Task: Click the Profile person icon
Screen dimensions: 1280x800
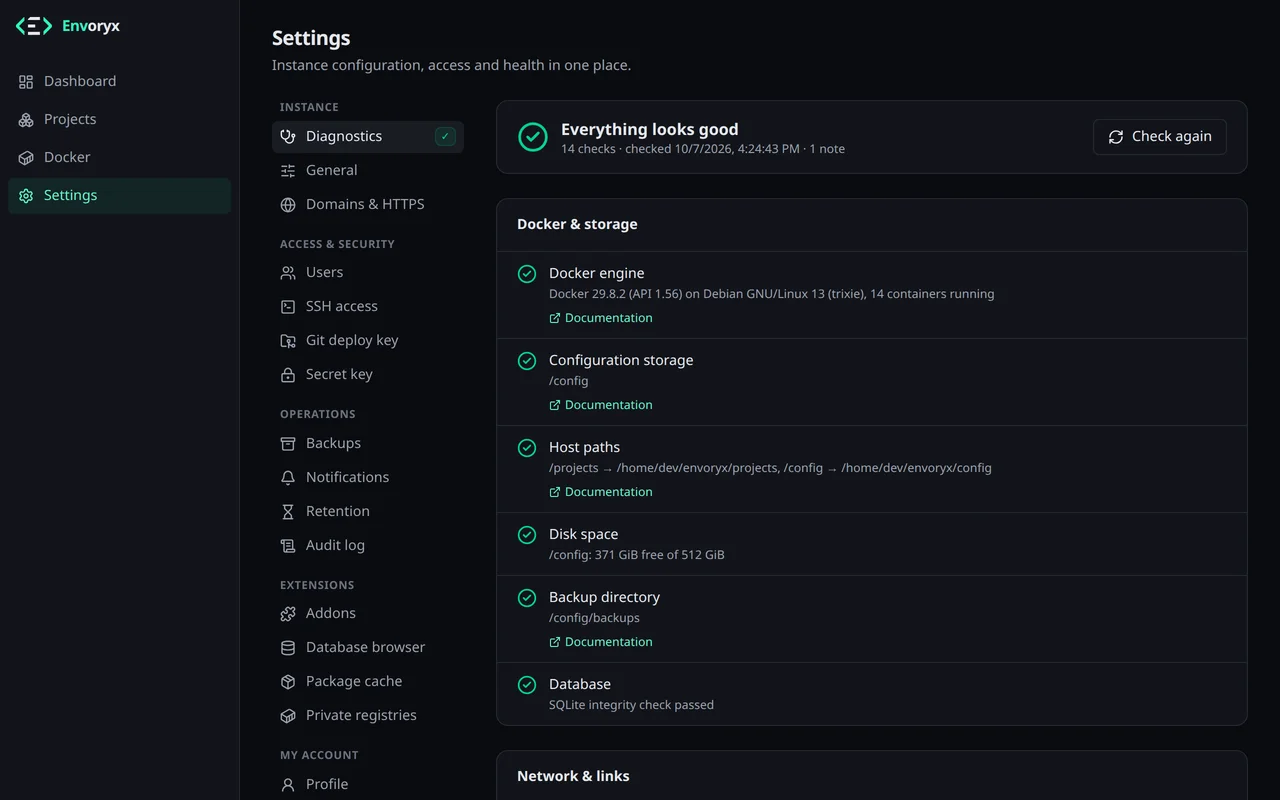Action: click(288, 785)
